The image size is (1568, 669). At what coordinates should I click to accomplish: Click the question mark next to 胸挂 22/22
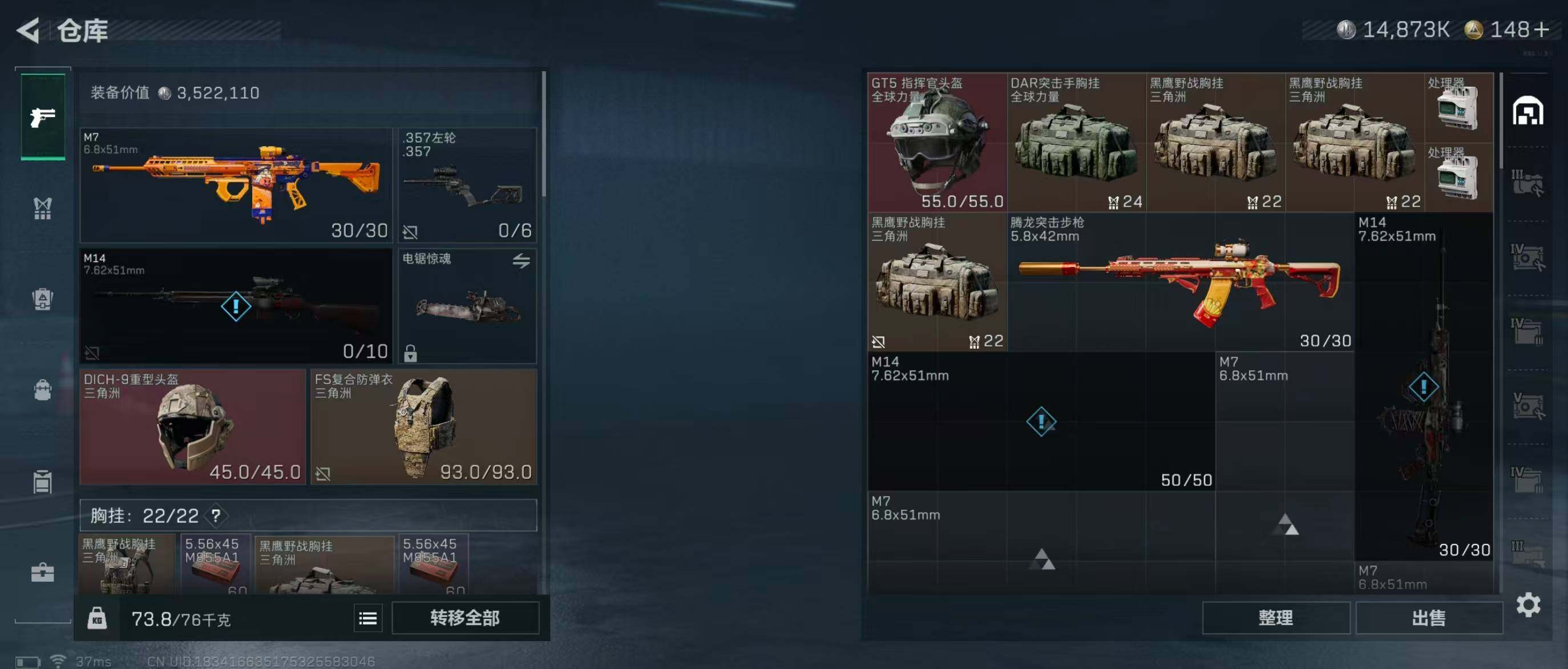[216, 515]
